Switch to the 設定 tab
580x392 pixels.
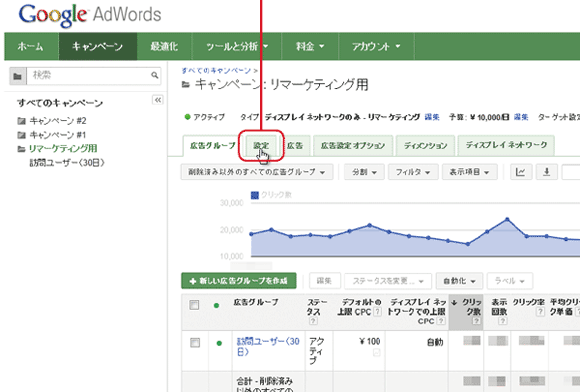pos(261,146)
